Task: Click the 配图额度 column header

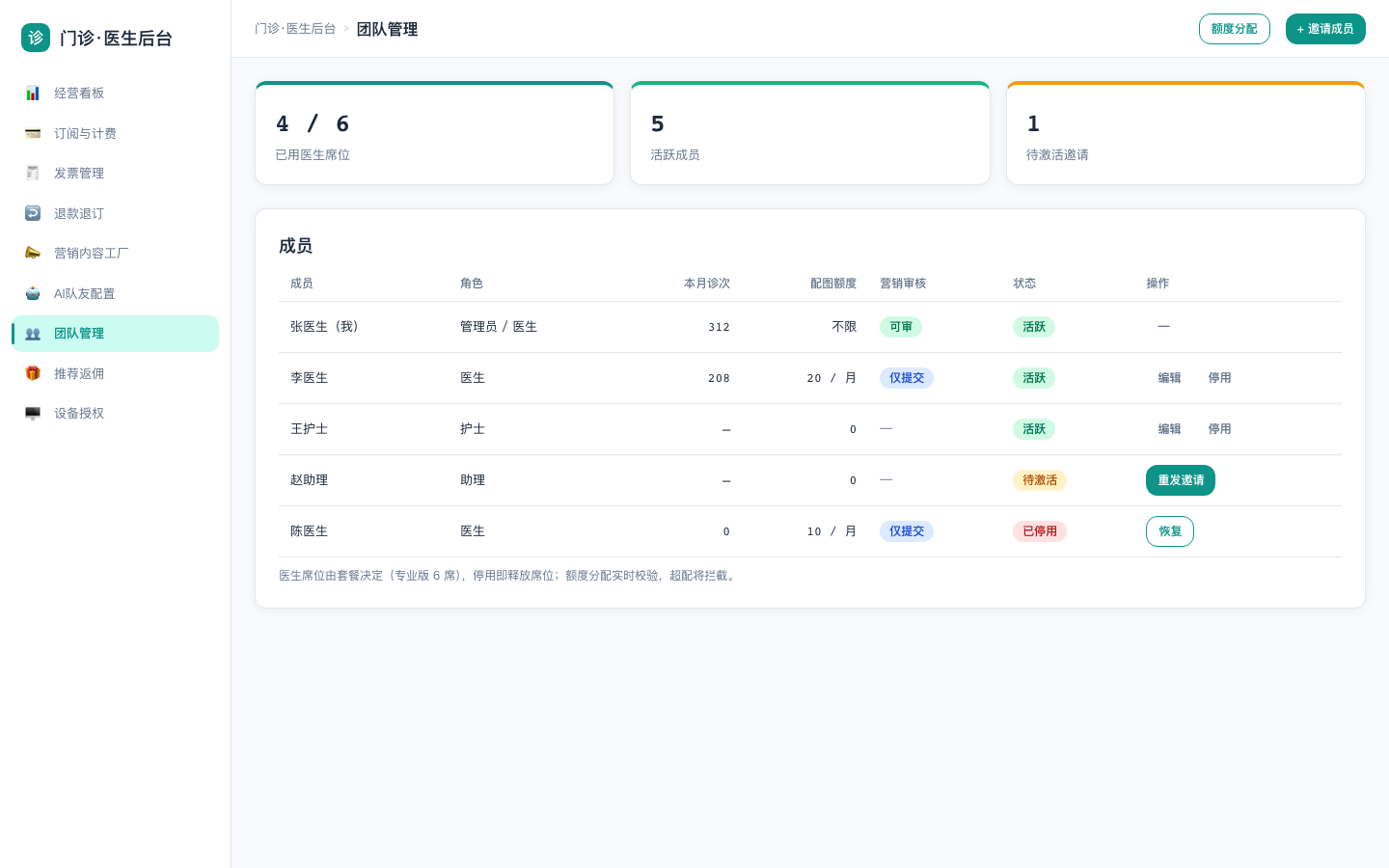Action: [x=833, y=284]
